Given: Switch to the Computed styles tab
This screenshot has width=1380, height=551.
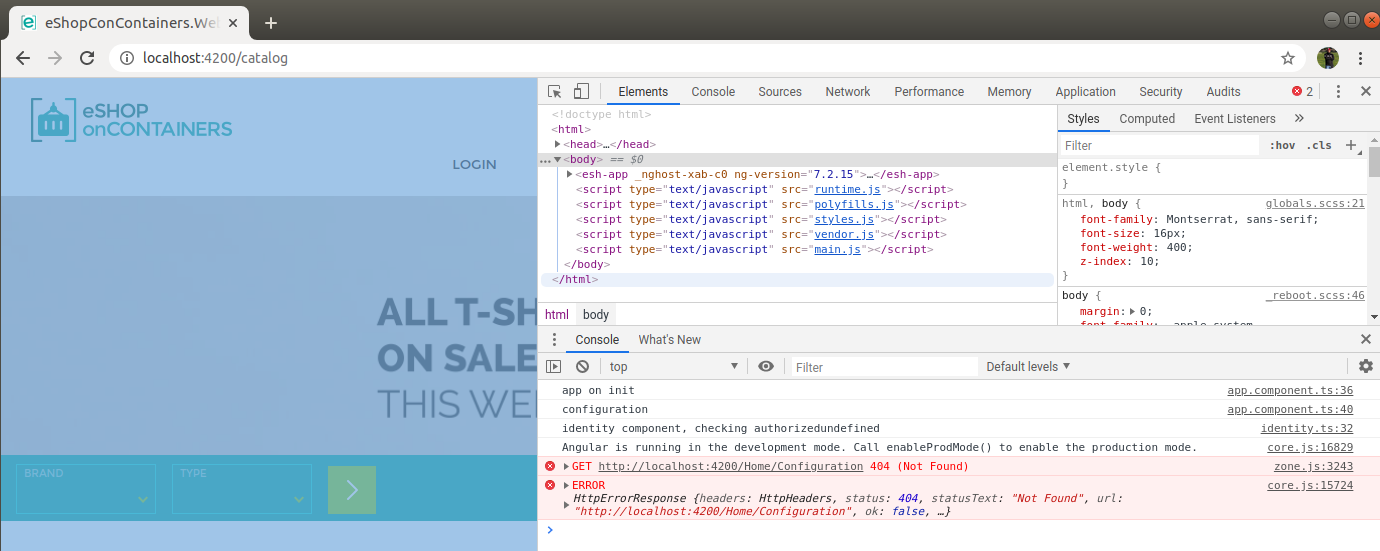Looking at the screenshot, I should tap(1147, 119).
